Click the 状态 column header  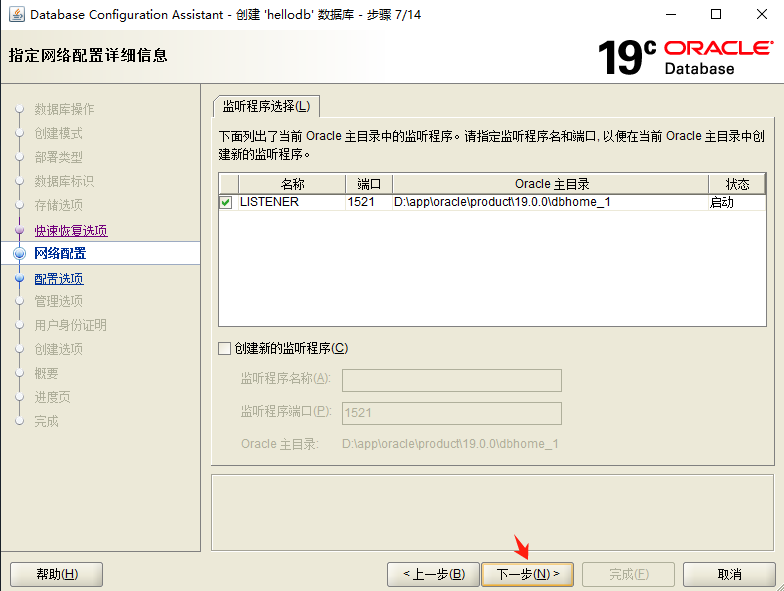(x=737, y=184)
